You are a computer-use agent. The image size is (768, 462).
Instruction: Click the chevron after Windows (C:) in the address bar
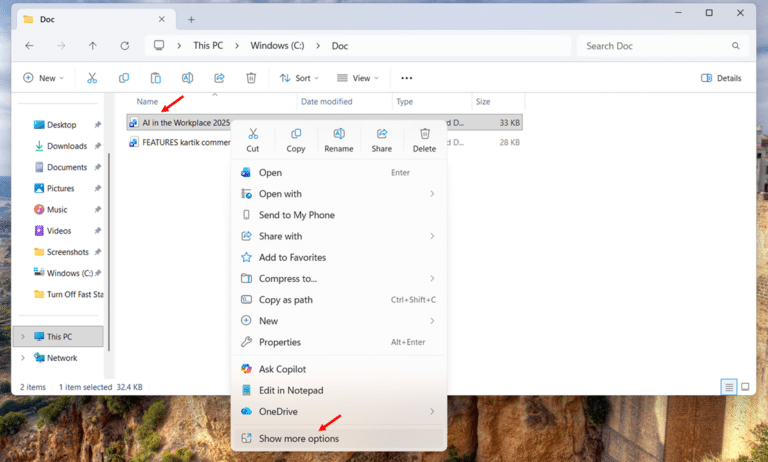pos(318,46)
